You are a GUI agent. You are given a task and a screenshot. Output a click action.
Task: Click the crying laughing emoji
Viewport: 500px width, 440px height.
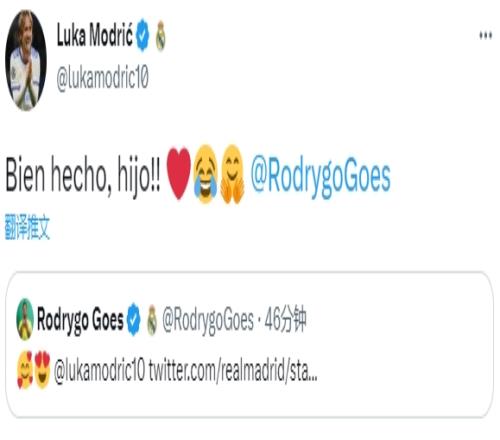[x=205, y=174]
